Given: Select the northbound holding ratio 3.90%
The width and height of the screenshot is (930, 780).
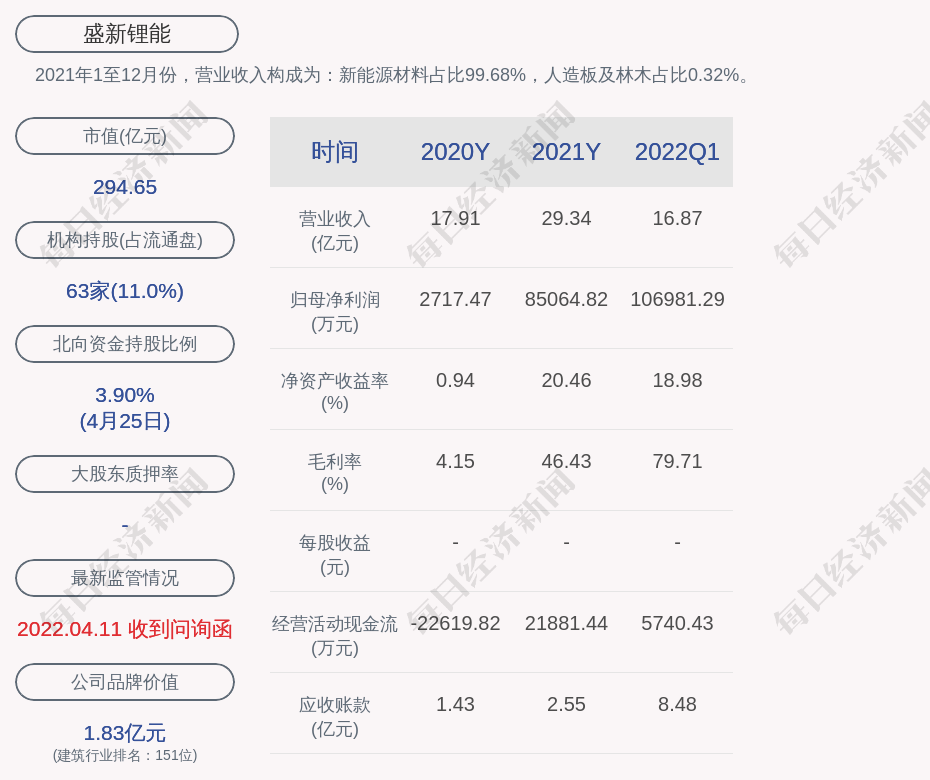Looking at the screenshot, I should (x=125, y=395).
